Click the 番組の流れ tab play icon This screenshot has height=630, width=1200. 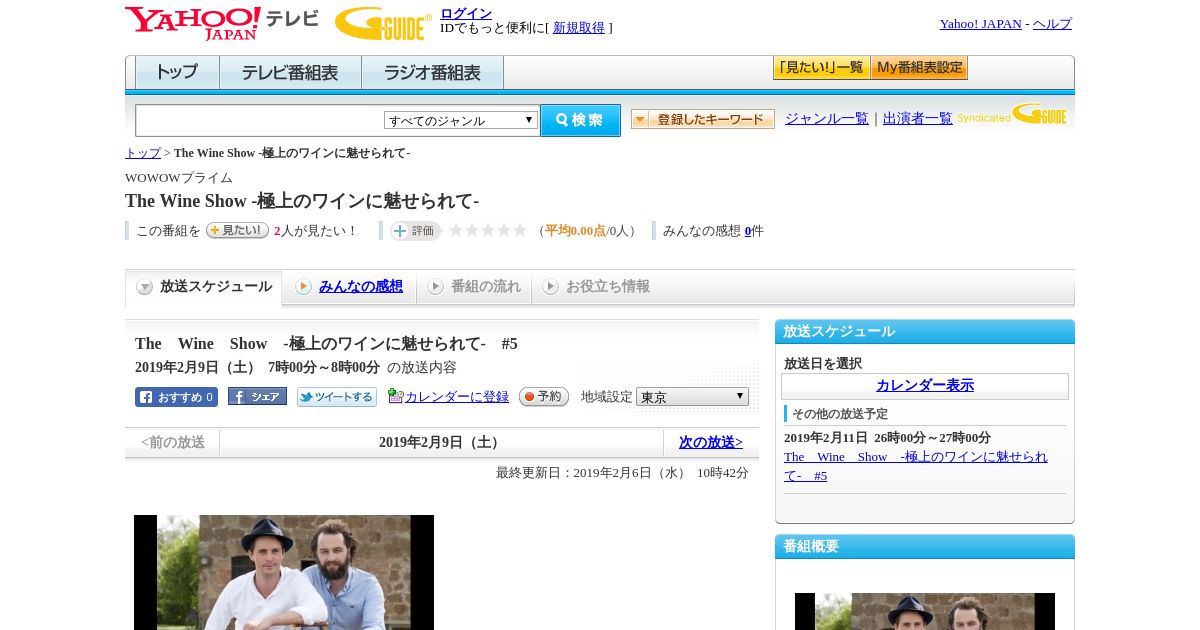435,287
